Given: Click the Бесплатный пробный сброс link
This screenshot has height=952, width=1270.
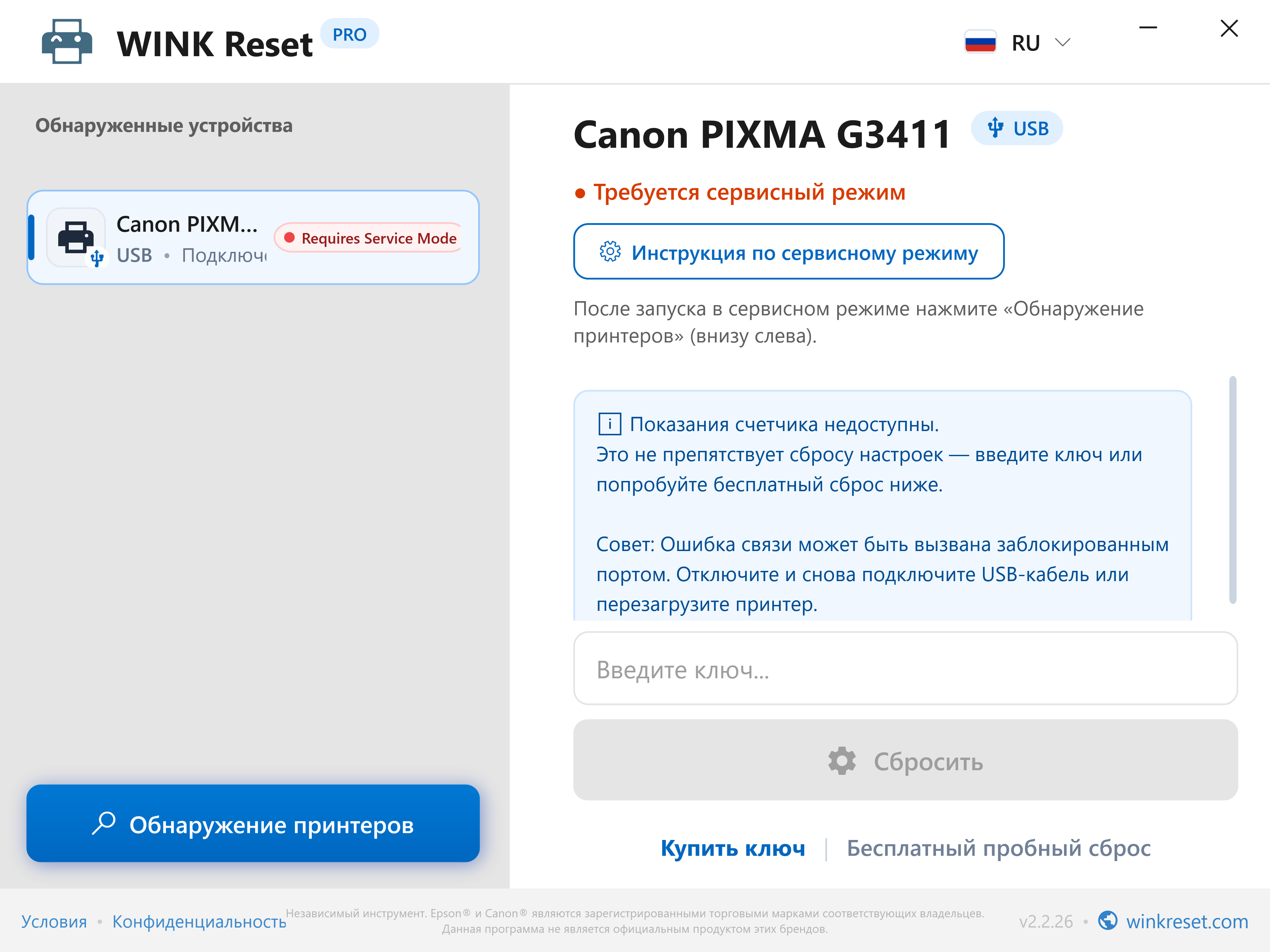Looking at the screenshot, I should [998, 848].
